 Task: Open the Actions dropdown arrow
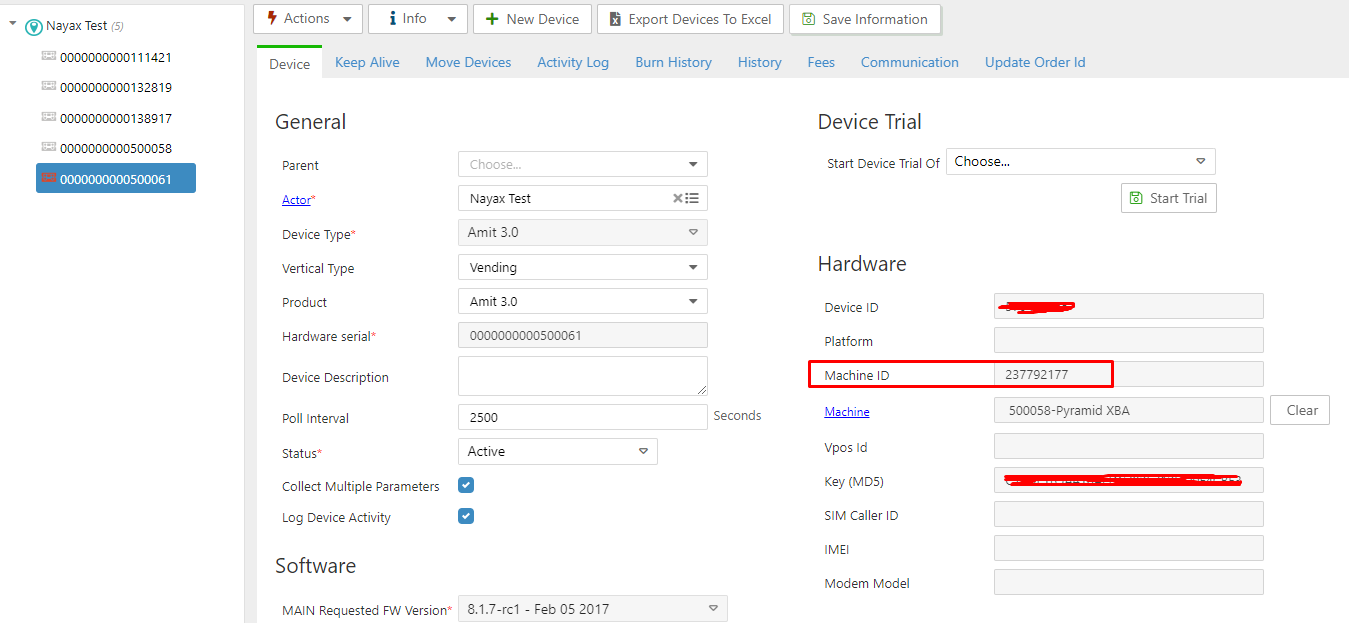tap(347, 19)
